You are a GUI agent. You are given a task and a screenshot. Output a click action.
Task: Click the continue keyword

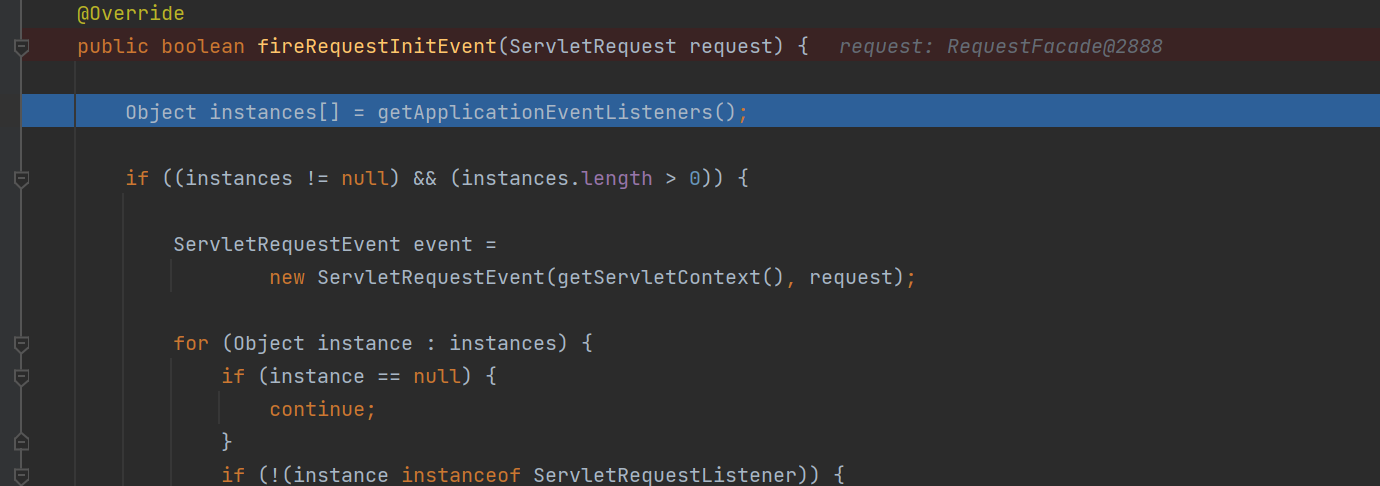click(317, 409)
